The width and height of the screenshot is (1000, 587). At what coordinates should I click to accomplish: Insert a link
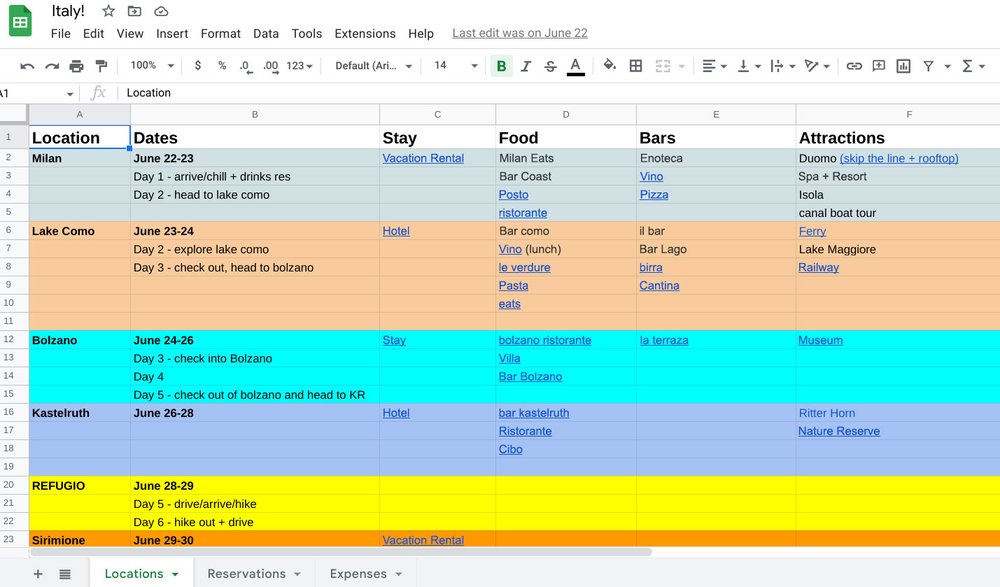[854, 65]
